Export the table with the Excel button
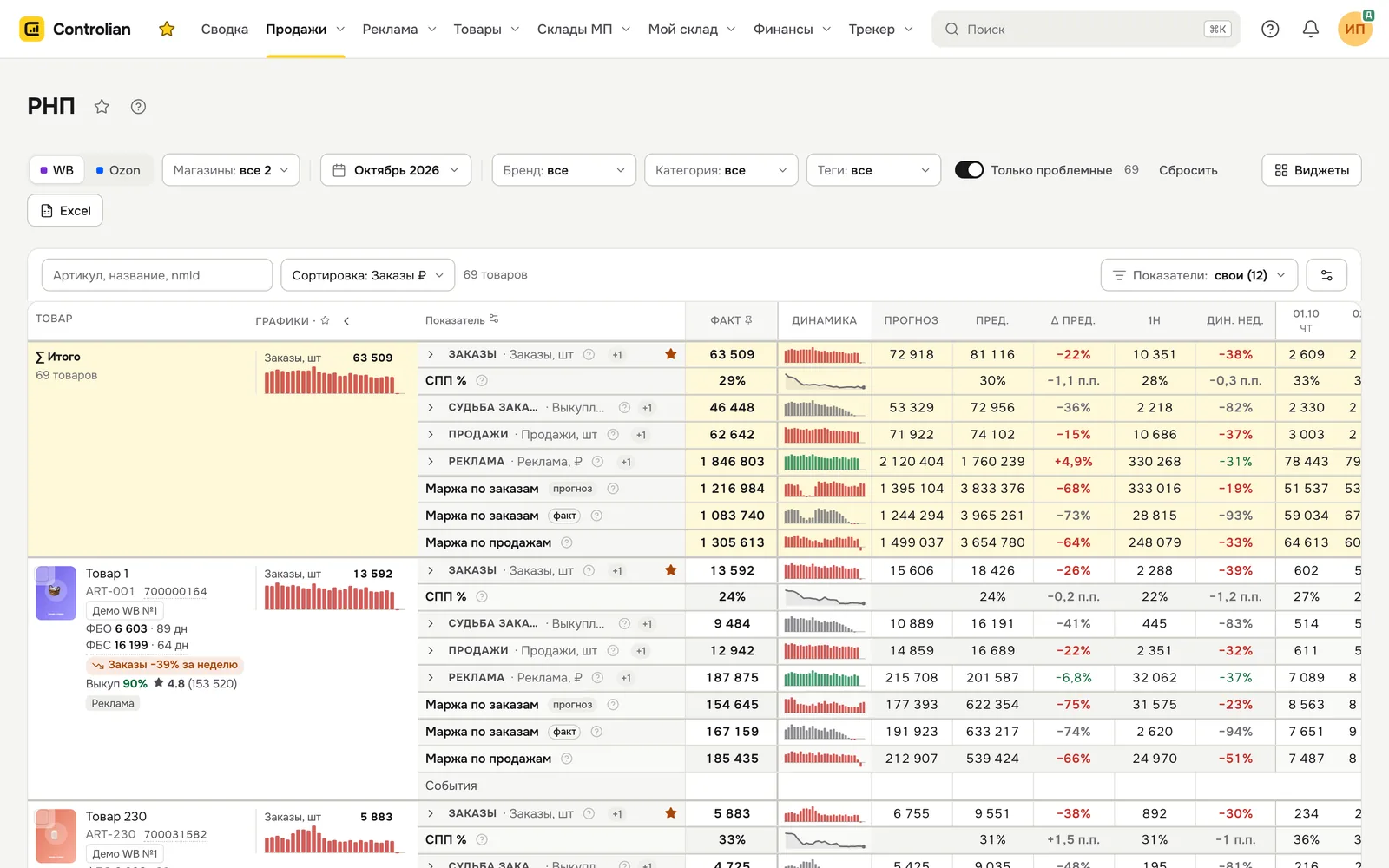 click(x=65, y=211)
